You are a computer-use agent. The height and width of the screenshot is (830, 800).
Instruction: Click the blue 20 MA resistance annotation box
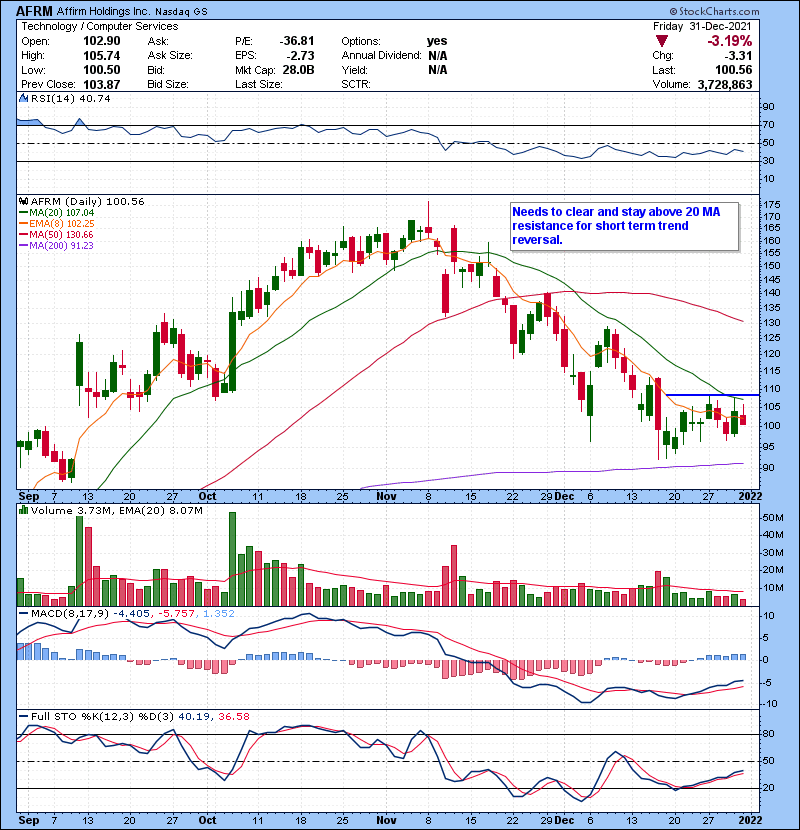click(x=624, y=226)
